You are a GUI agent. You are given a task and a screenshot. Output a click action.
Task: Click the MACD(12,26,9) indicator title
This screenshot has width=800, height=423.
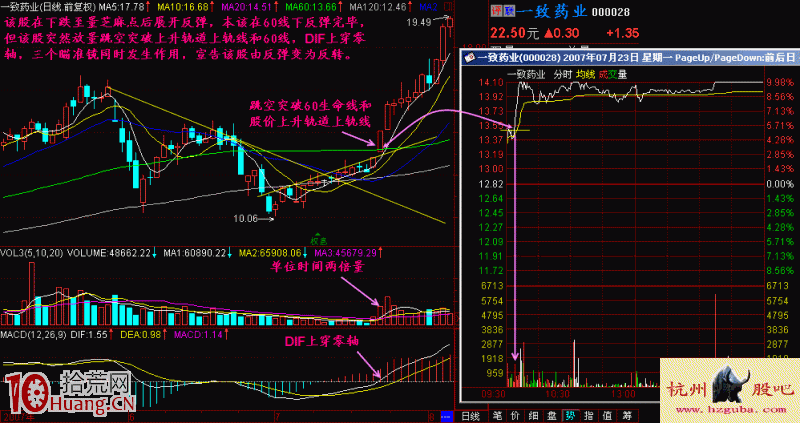[34, 335]
